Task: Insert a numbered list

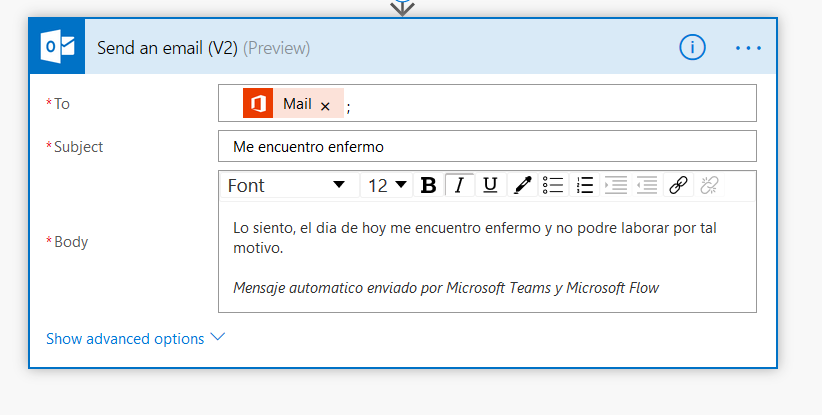Action: [585, 185]
